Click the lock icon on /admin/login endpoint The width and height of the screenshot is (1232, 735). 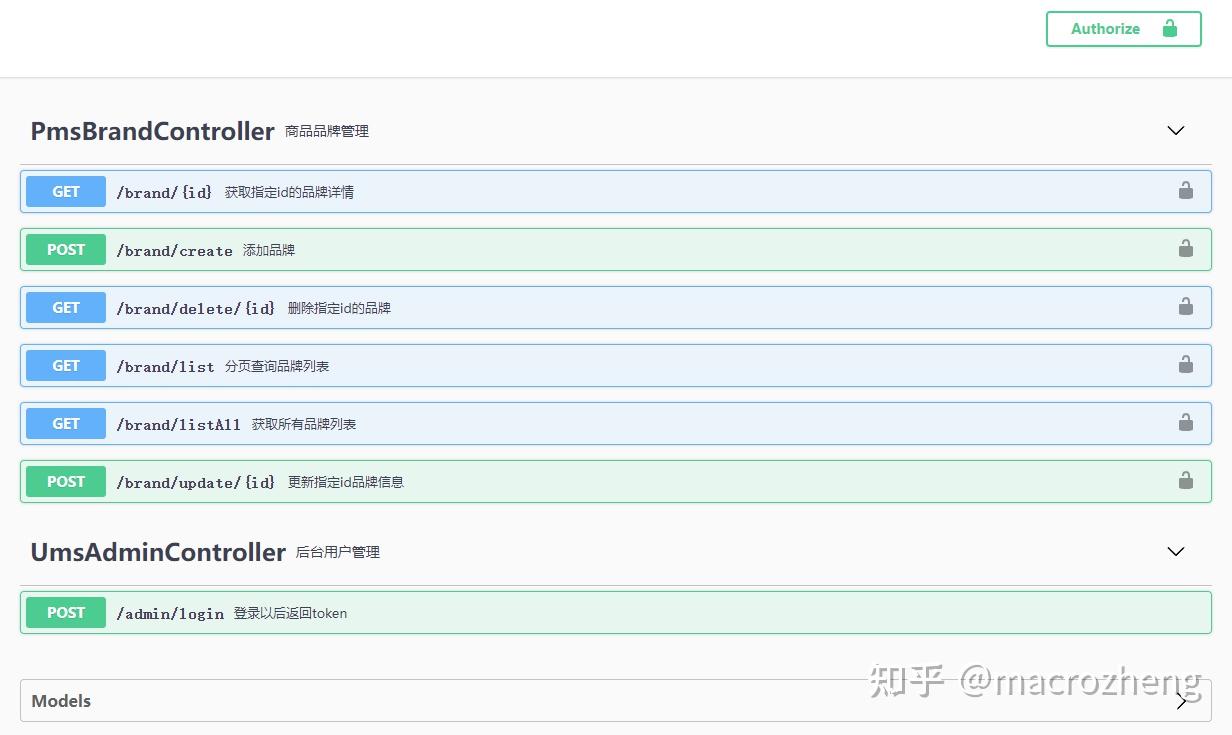pos(1186,612)
